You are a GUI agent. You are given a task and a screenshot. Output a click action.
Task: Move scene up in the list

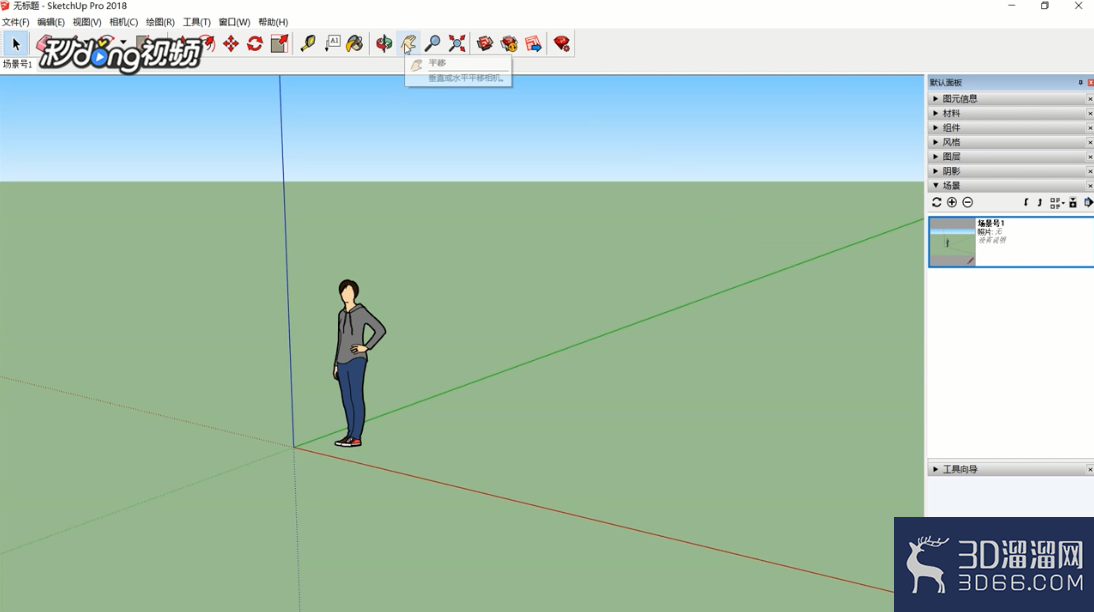1040,202
